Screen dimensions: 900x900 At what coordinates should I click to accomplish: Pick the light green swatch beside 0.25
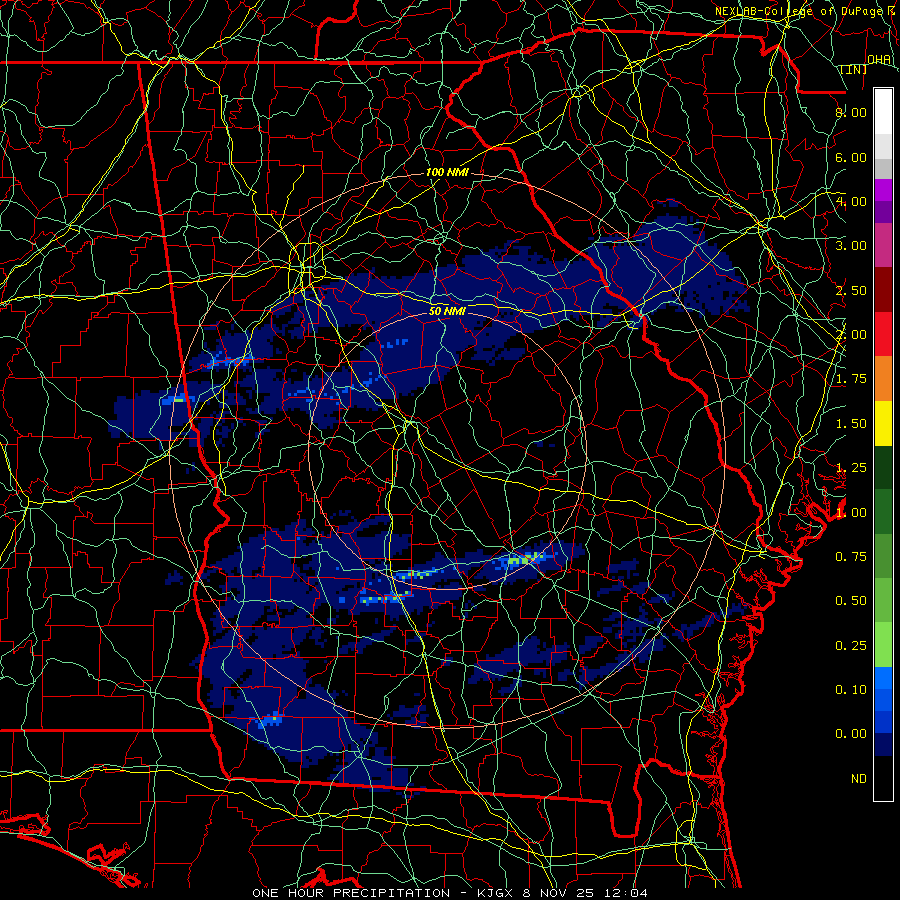883,645
